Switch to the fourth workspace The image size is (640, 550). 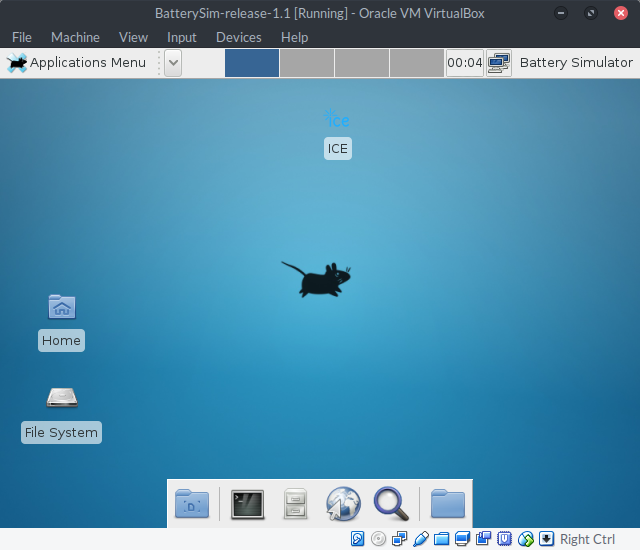tap(417, 63)
